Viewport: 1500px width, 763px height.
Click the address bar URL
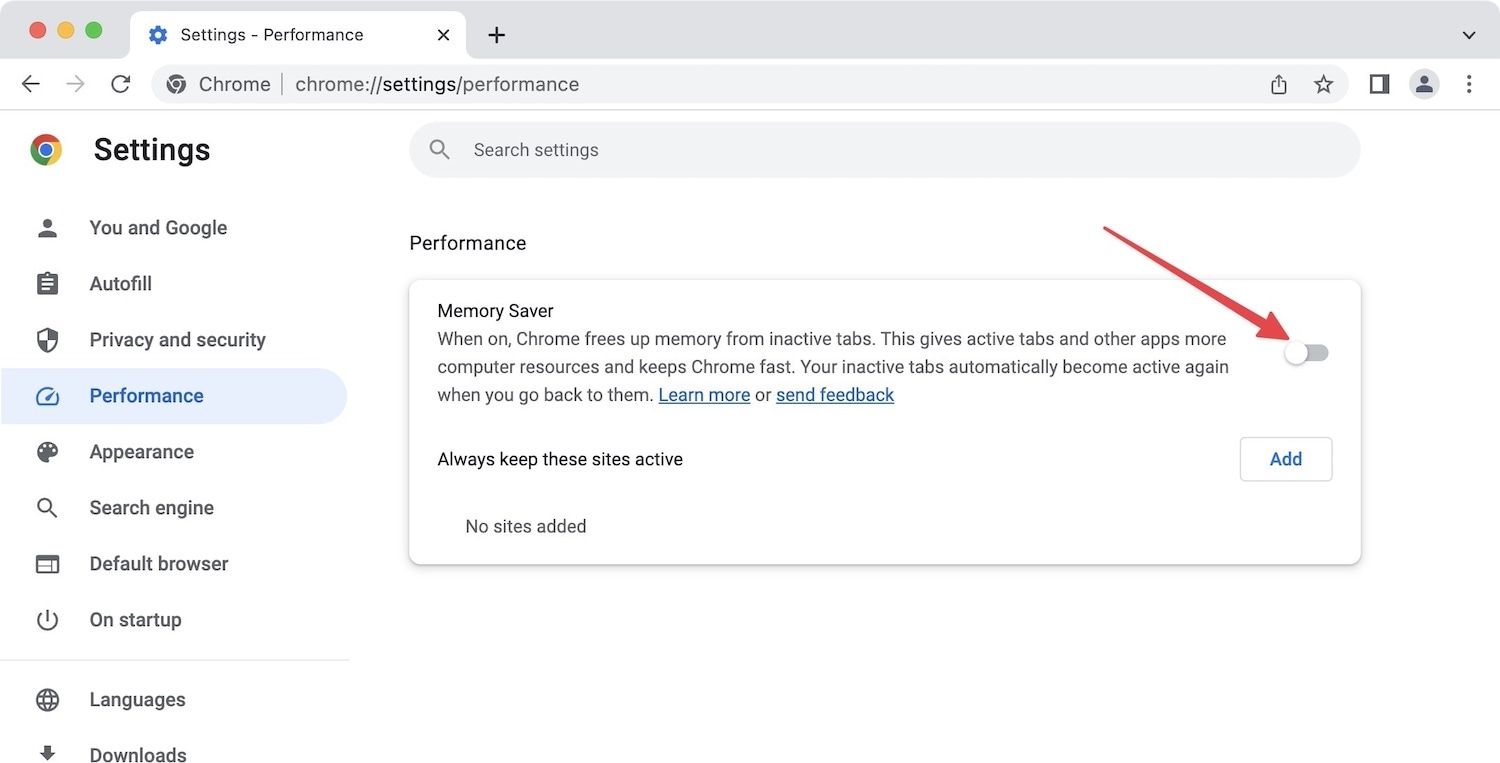coord(437,84)
